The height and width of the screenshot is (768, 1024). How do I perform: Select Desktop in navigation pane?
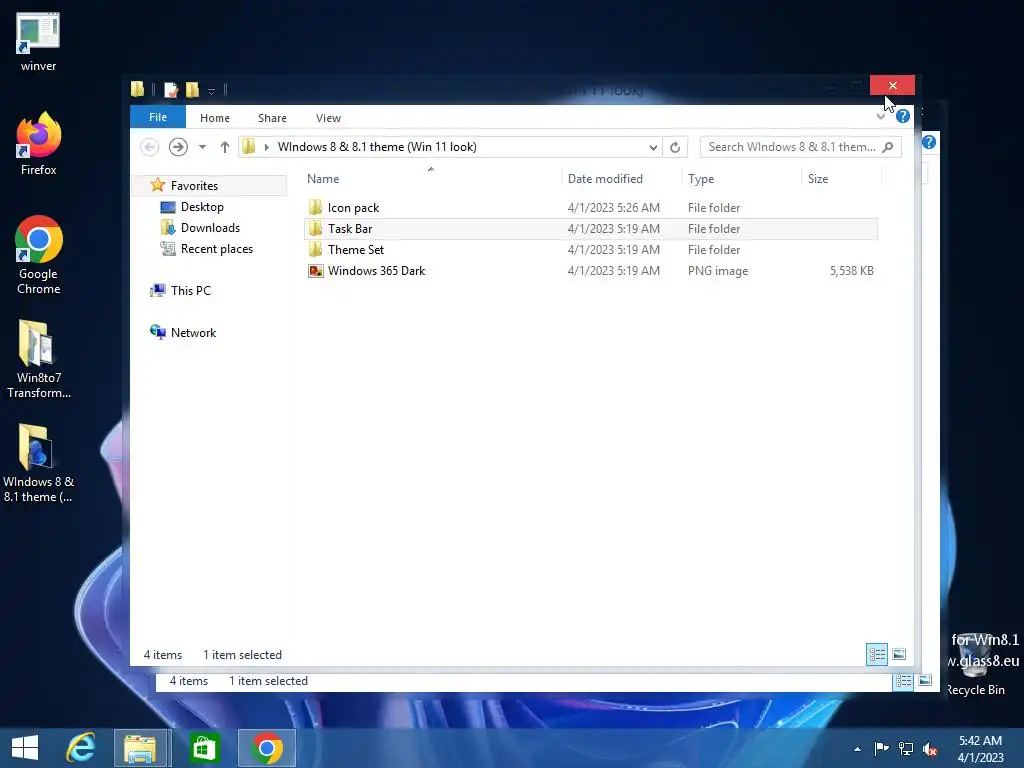pyautogui.click(x=202, y=207)
